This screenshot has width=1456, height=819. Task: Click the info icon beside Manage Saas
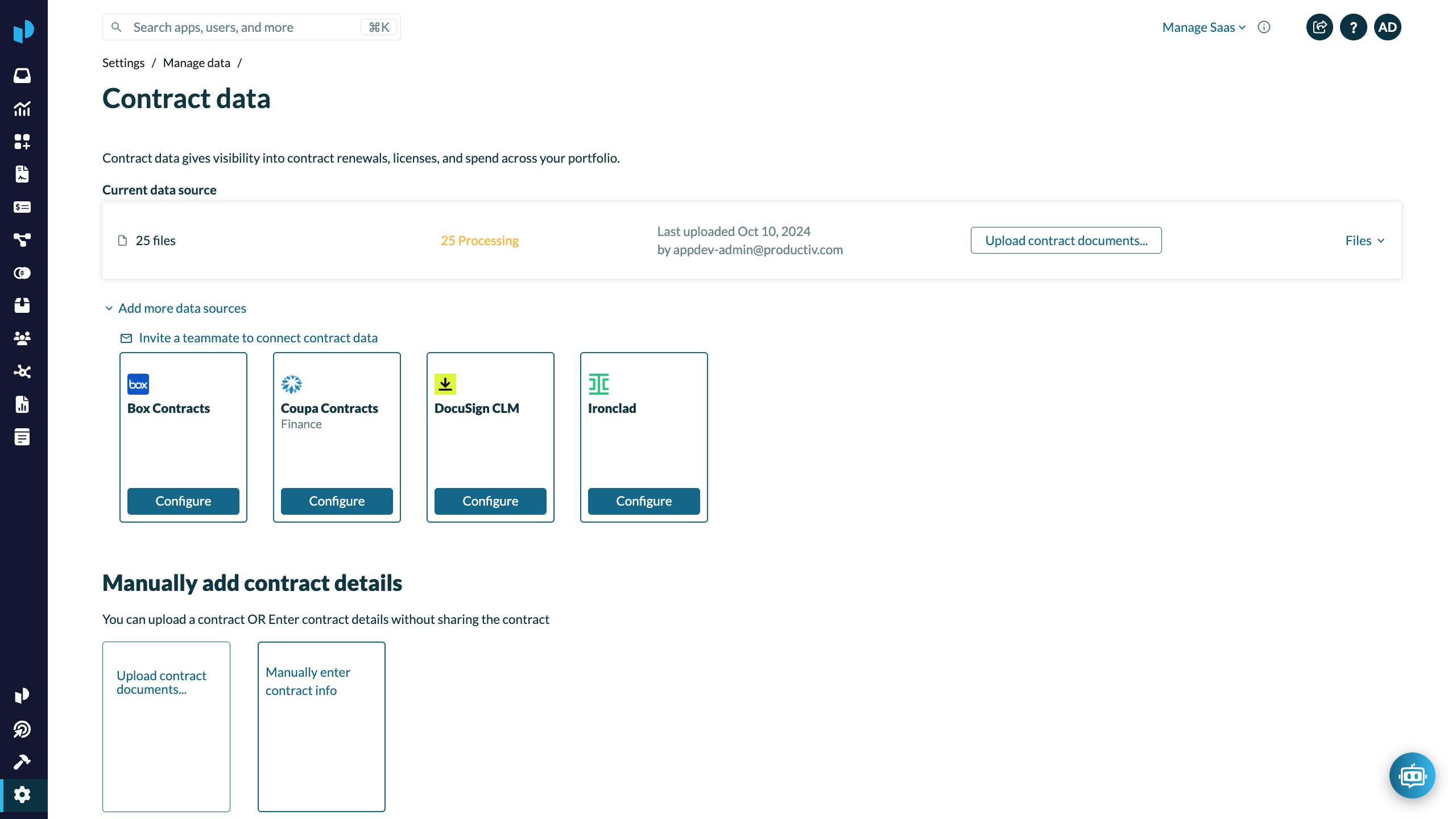coord(1264,27)
